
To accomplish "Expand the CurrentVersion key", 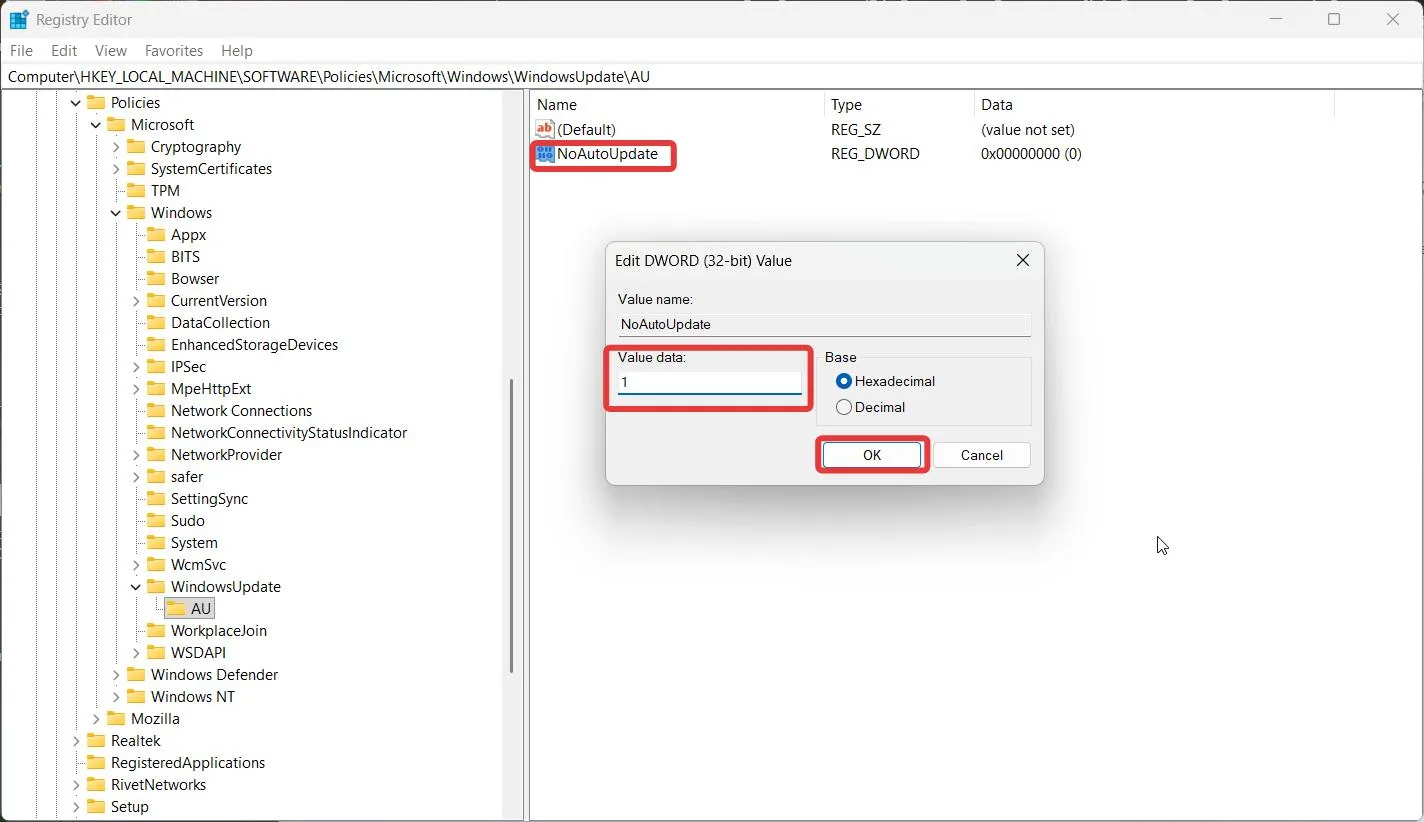I will [136, 301].
